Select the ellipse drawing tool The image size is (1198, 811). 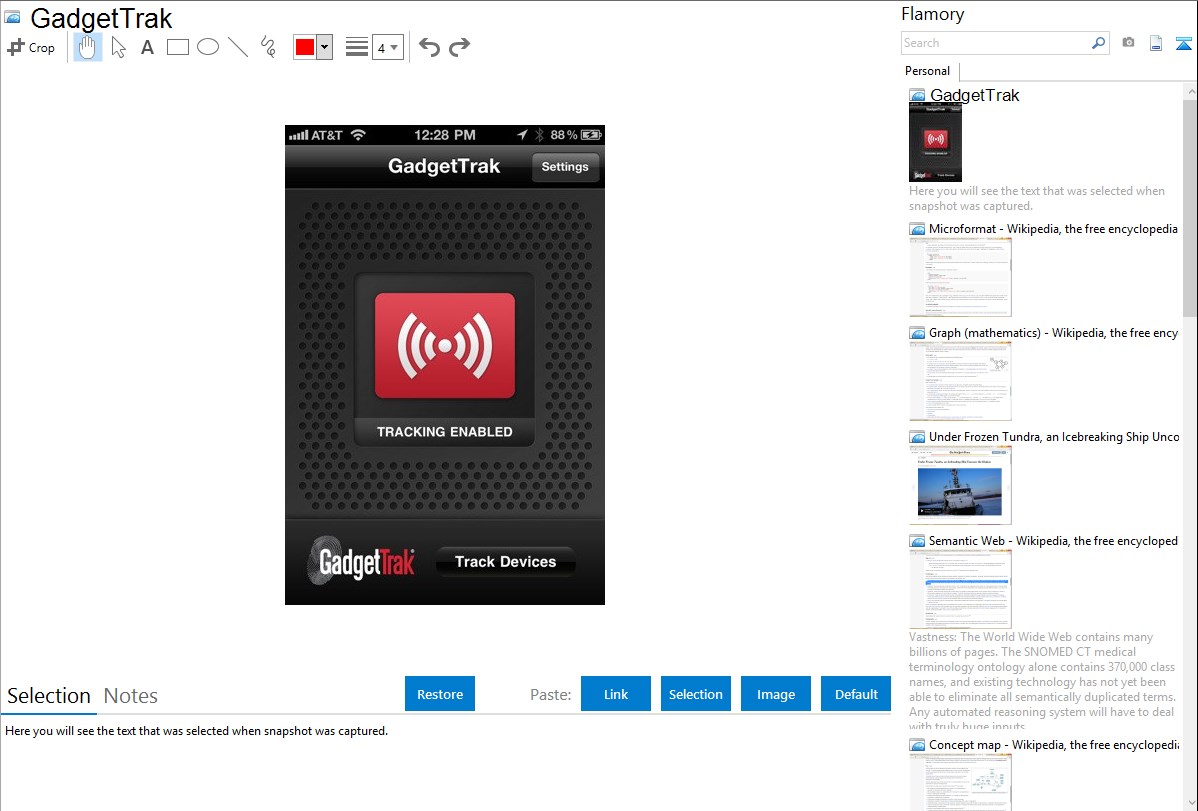click(x=208, y=47)
